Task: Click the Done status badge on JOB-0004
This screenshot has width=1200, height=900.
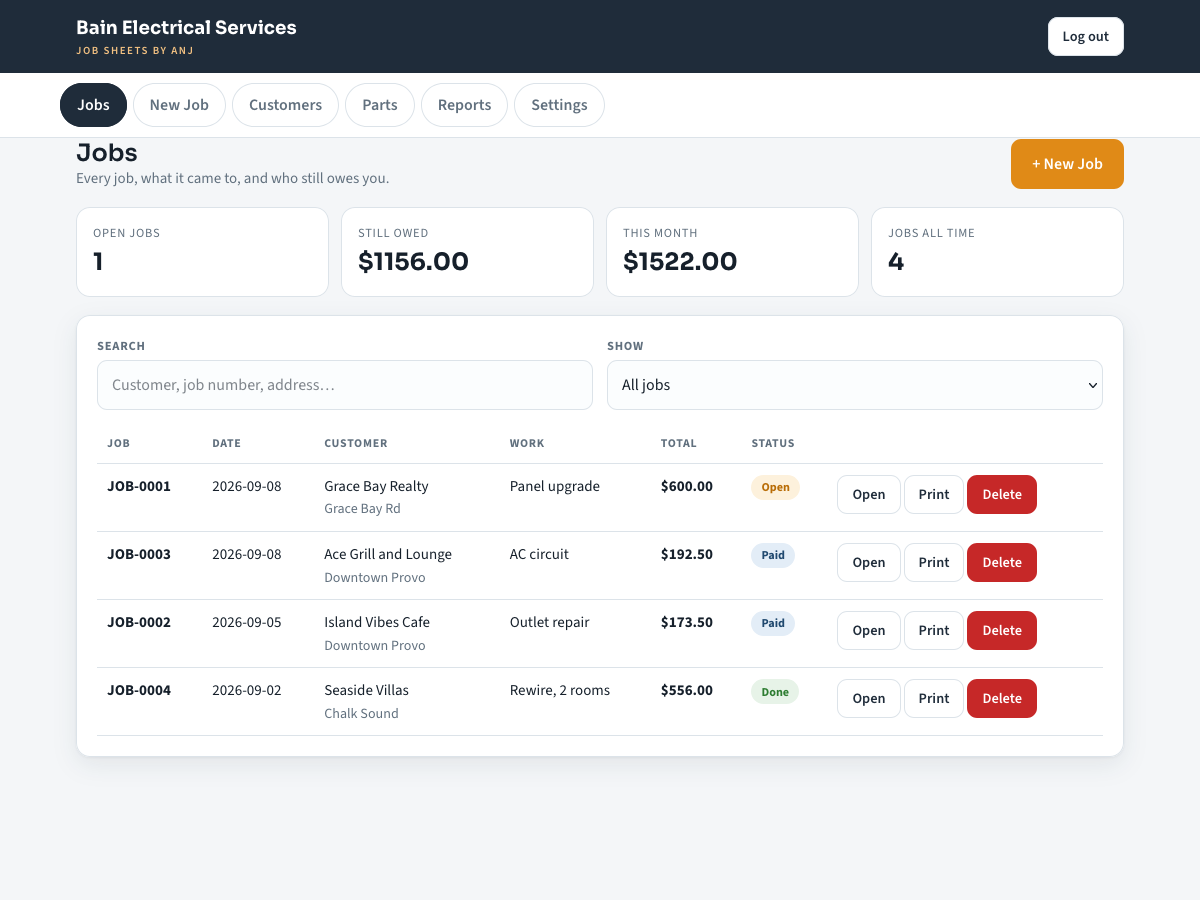Action: [x=775, y=691]
